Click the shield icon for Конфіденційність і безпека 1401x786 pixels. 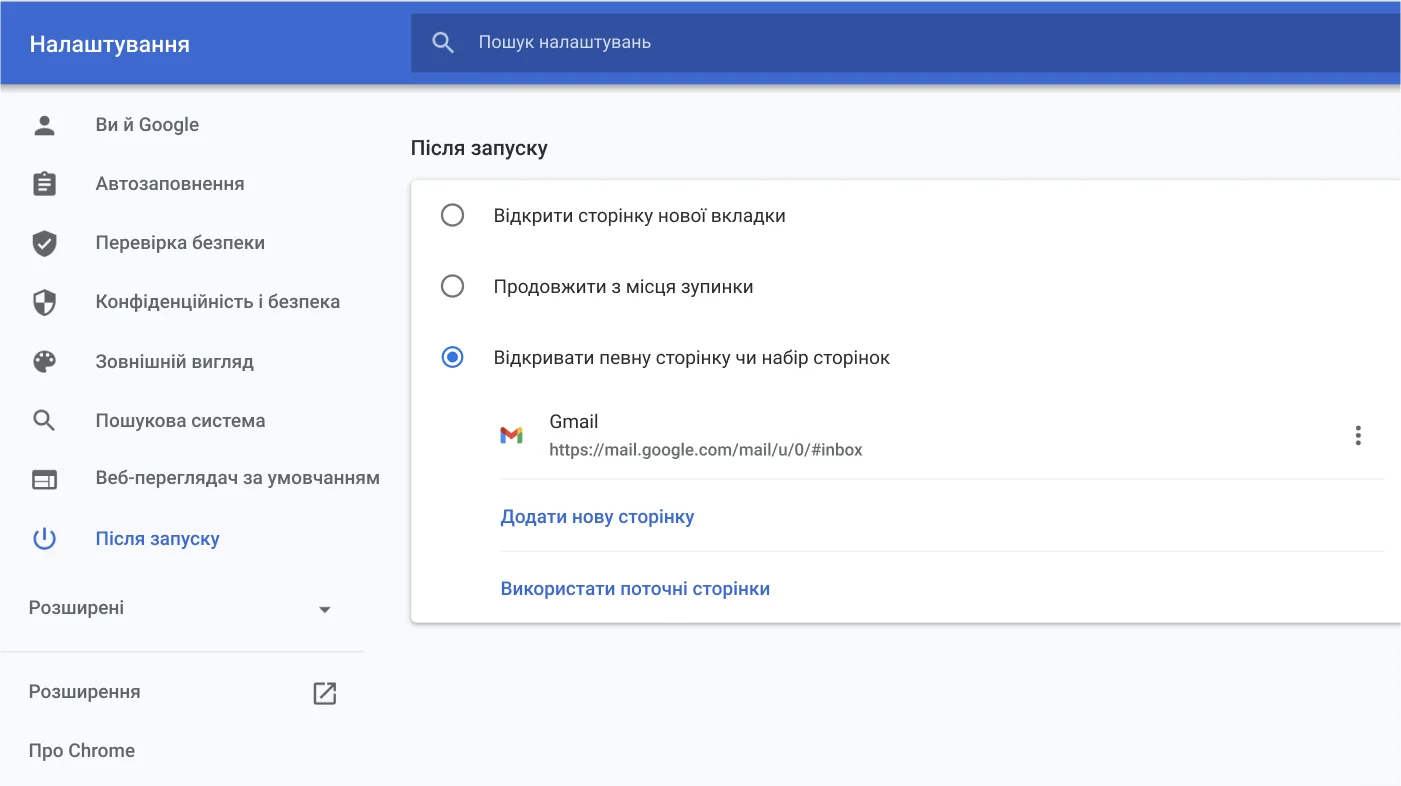44,302
